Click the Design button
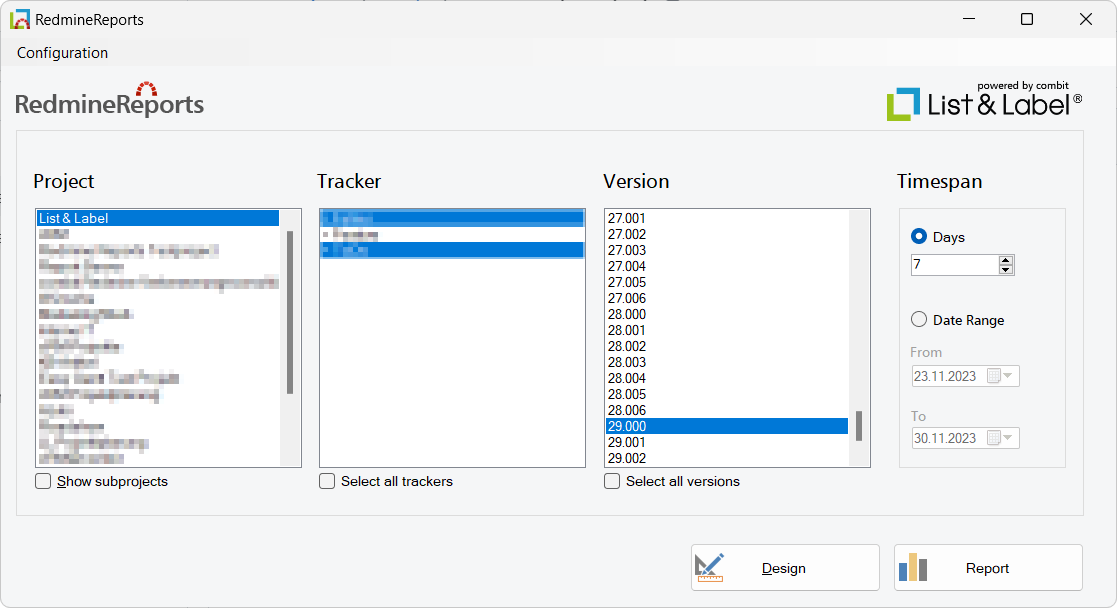Image resolution: width=1117 pixels, height=608 pixels. [x=785, y=567]
